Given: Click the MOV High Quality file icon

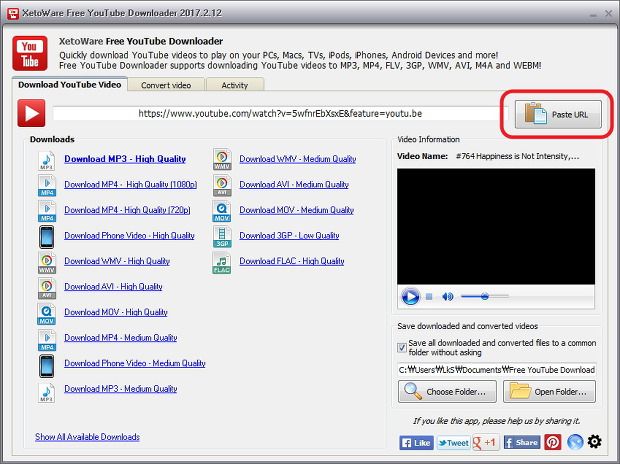Looking at the screenshot, I should 47,314.
